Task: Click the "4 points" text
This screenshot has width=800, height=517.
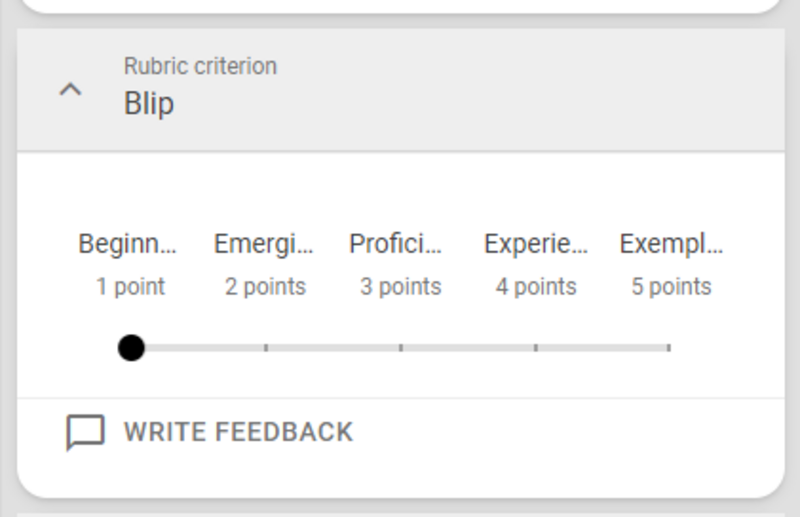Action: tap(536, 287)
